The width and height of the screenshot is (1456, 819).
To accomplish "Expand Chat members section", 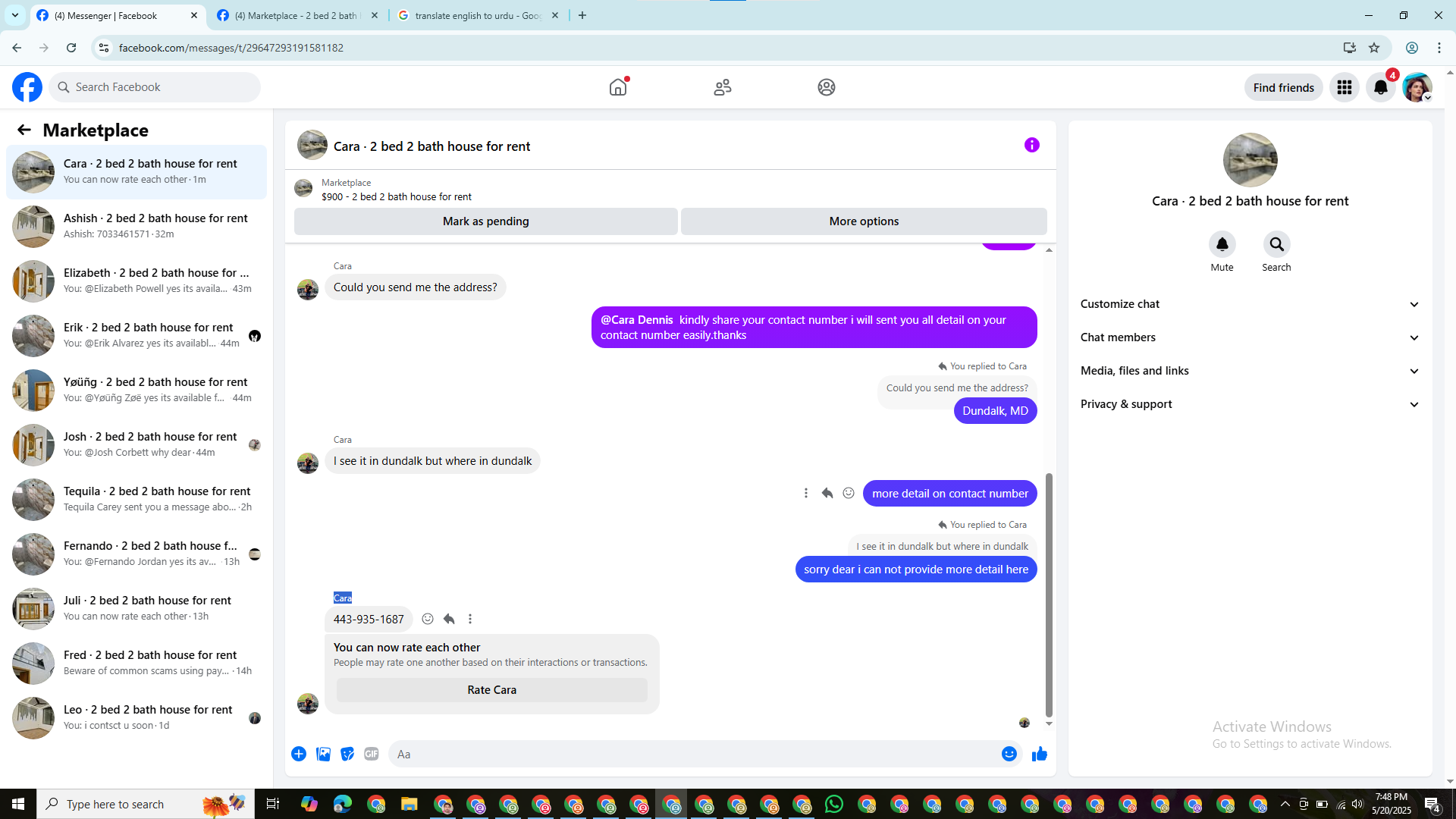I will click(x=1249, y=337).
